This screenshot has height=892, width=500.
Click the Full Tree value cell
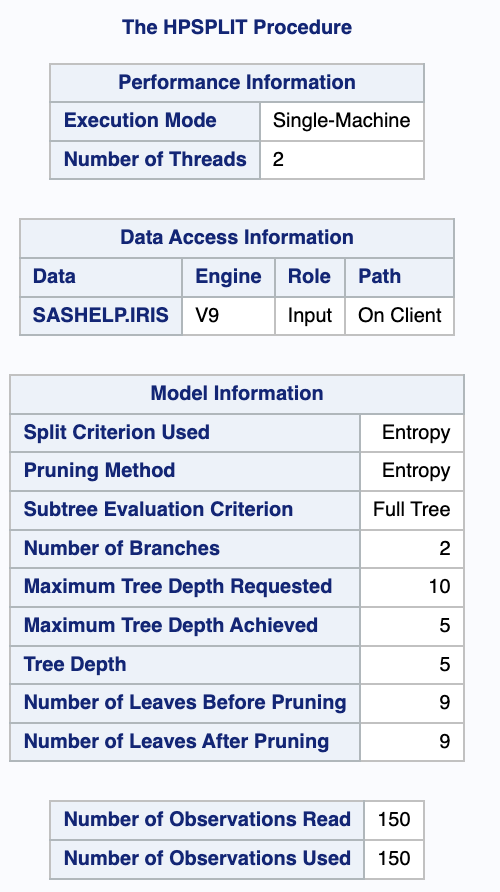[x=412, y=510]
